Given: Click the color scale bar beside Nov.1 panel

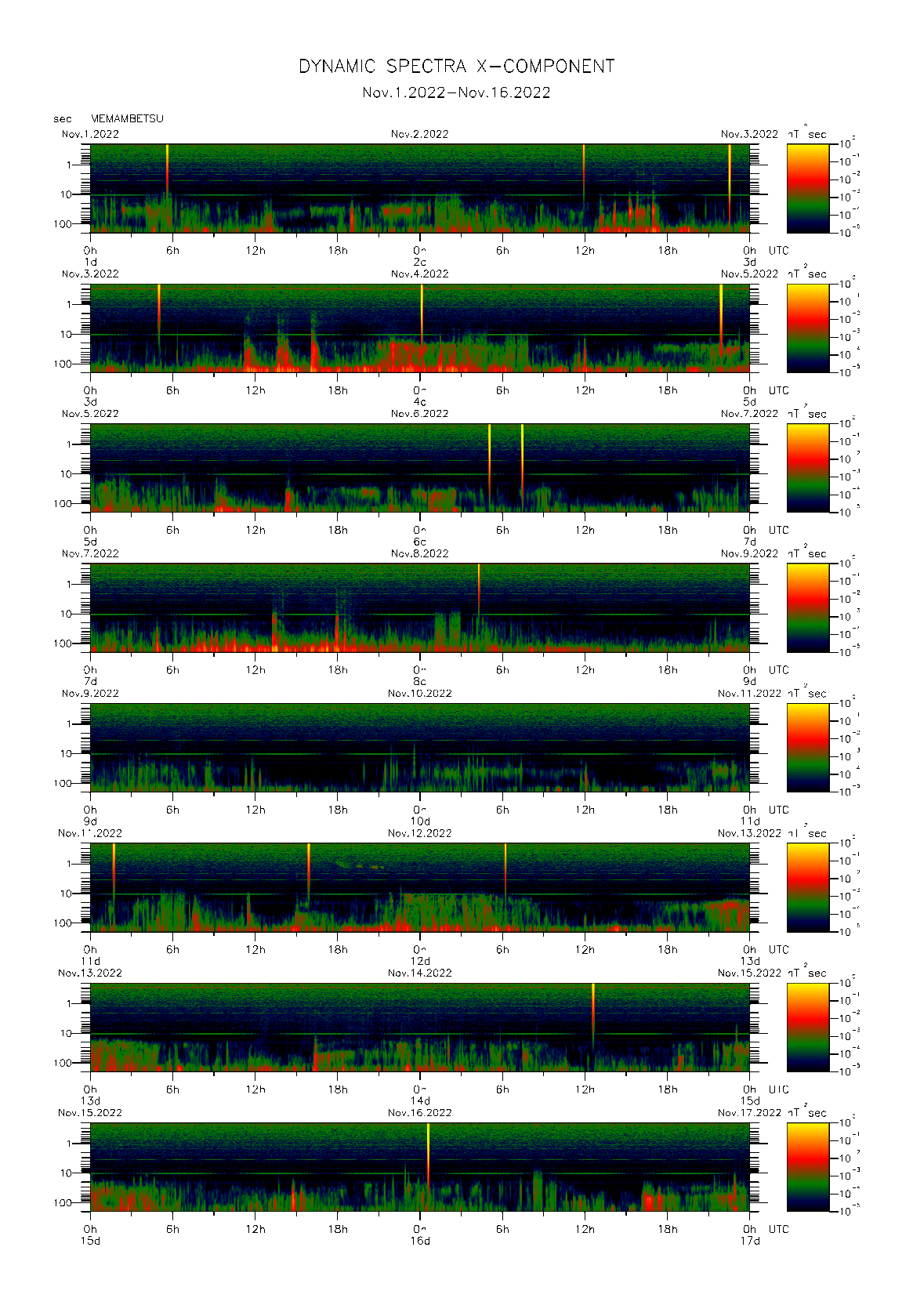Looking at the screenshot, I should tap(808, 188).
